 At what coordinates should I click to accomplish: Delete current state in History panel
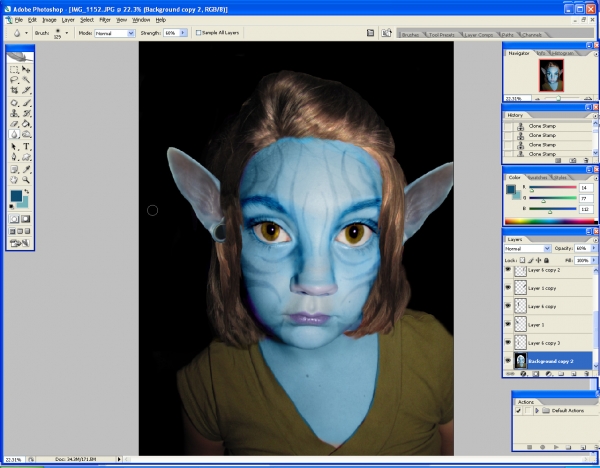(x=586, y=161)
